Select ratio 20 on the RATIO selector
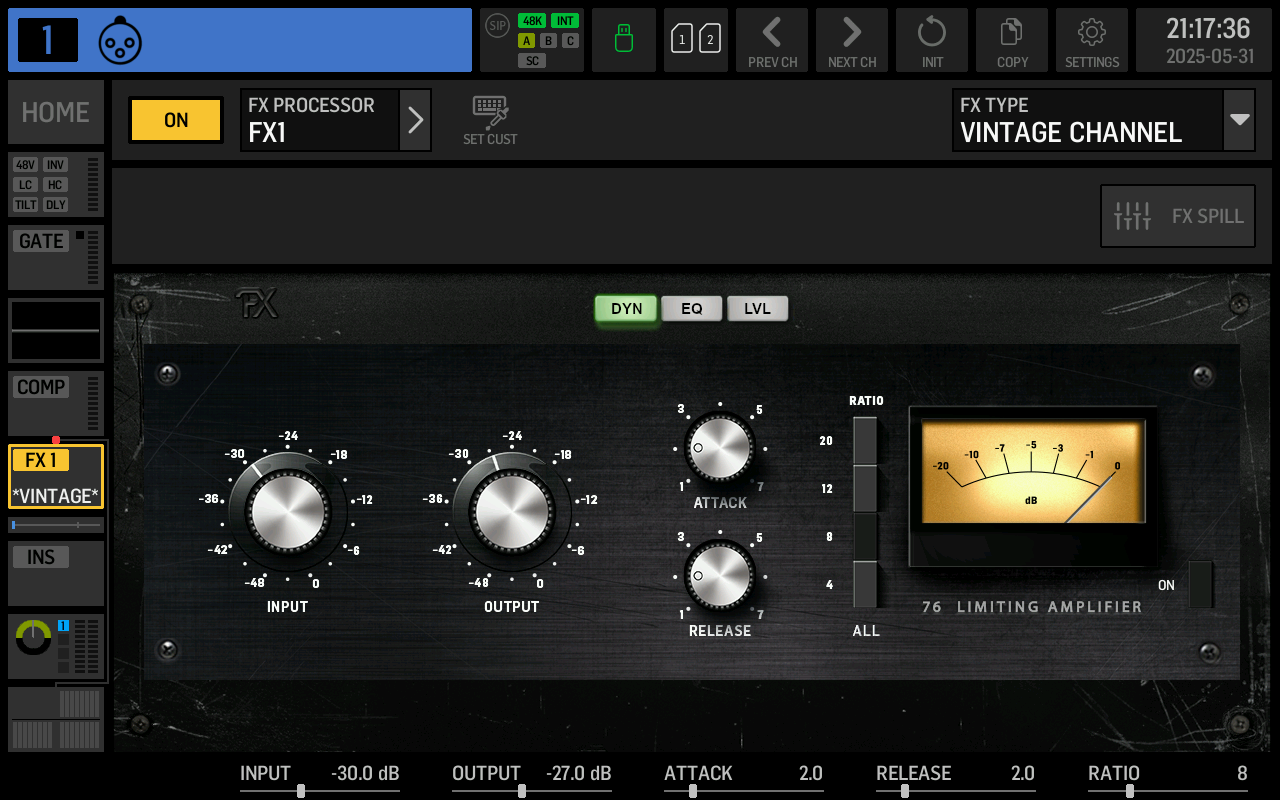This screenshot has height=800, width=1280. tap(864, 440)
